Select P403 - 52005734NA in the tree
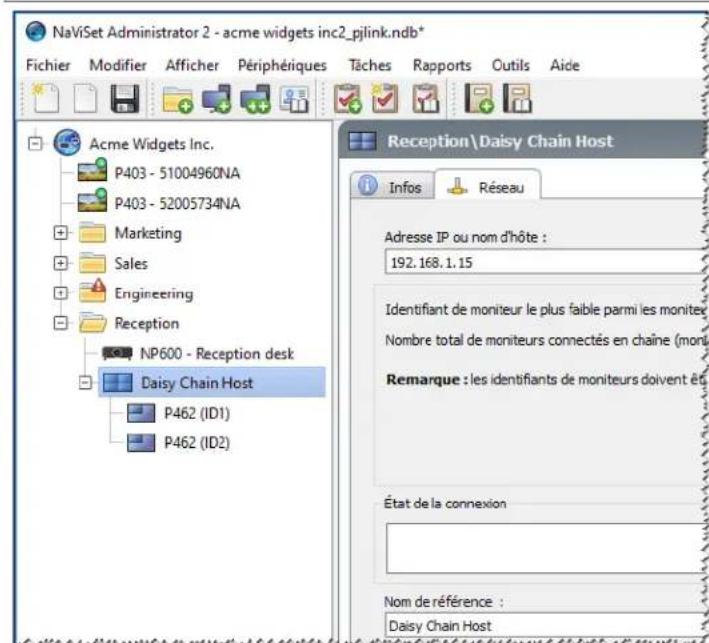The width and height of the screenshot is (709, 643). pos(177,203)
